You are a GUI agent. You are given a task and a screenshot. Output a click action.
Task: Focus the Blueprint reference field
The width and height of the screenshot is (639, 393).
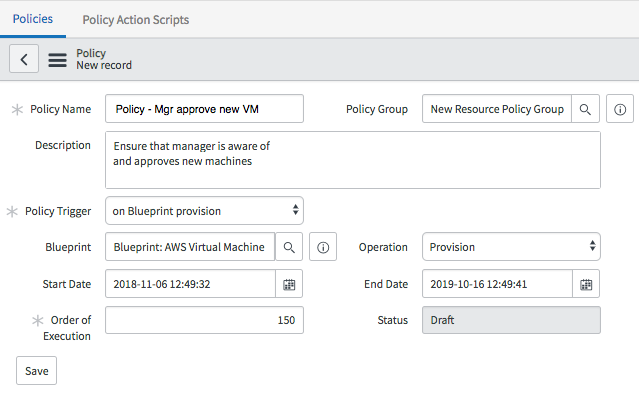[190, 247]
